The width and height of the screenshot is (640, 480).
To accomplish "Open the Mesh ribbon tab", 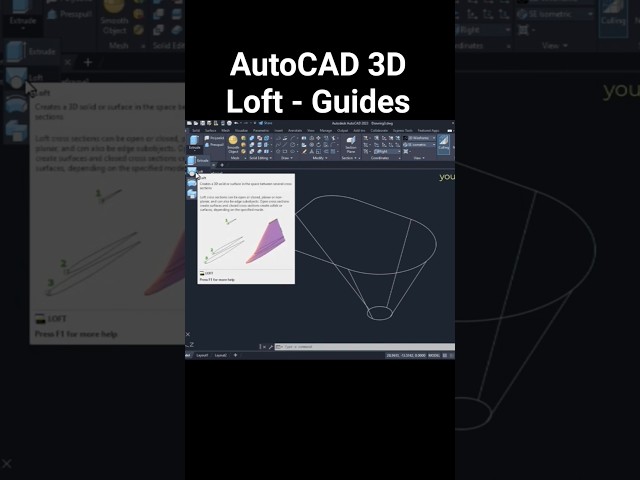I will [x=225, y=131].
